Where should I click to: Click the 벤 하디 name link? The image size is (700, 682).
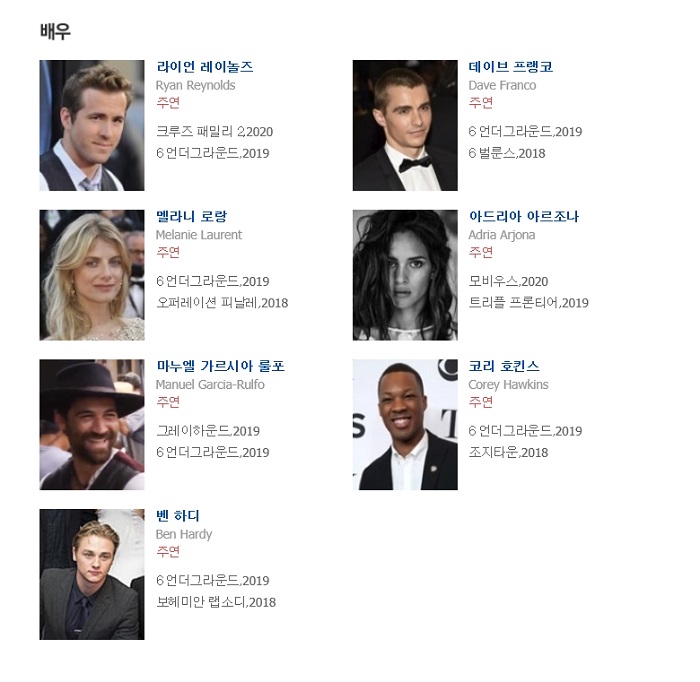[178, 516]
